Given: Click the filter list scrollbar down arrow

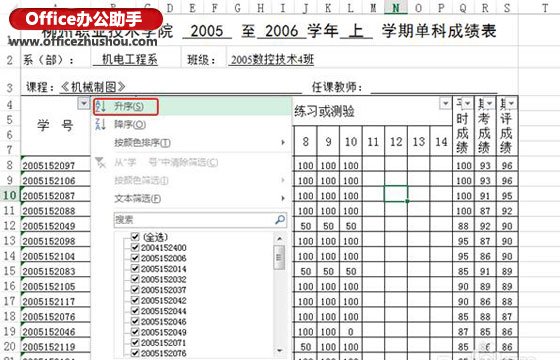Looking at the screenshot, I should pyautogui.click(x=279, y=350).
